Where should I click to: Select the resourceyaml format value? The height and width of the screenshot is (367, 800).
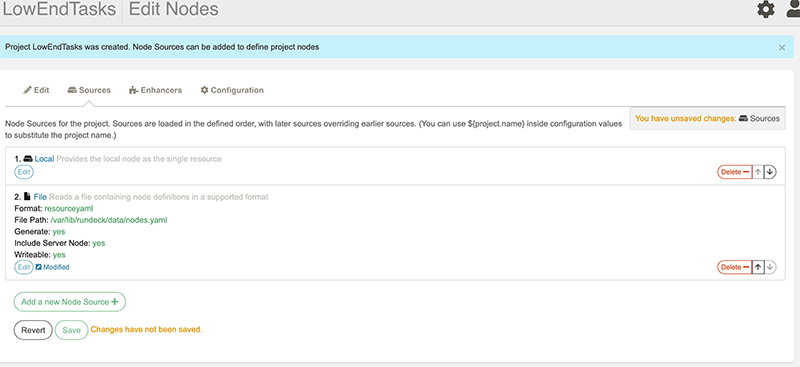coord(69,208)
